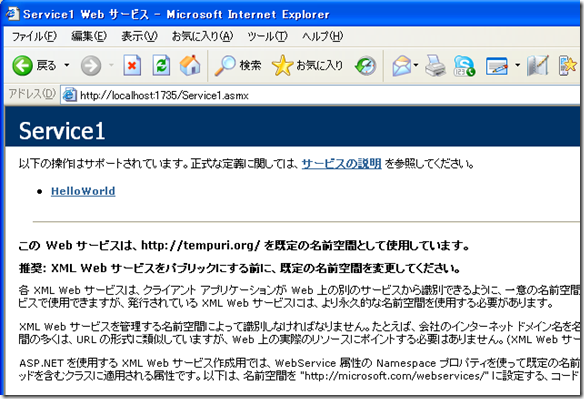The width and height of the screenshot is (584, 399).
Task: Click the bold 推奨: XML Web サービス line
Action: [240, 268]
